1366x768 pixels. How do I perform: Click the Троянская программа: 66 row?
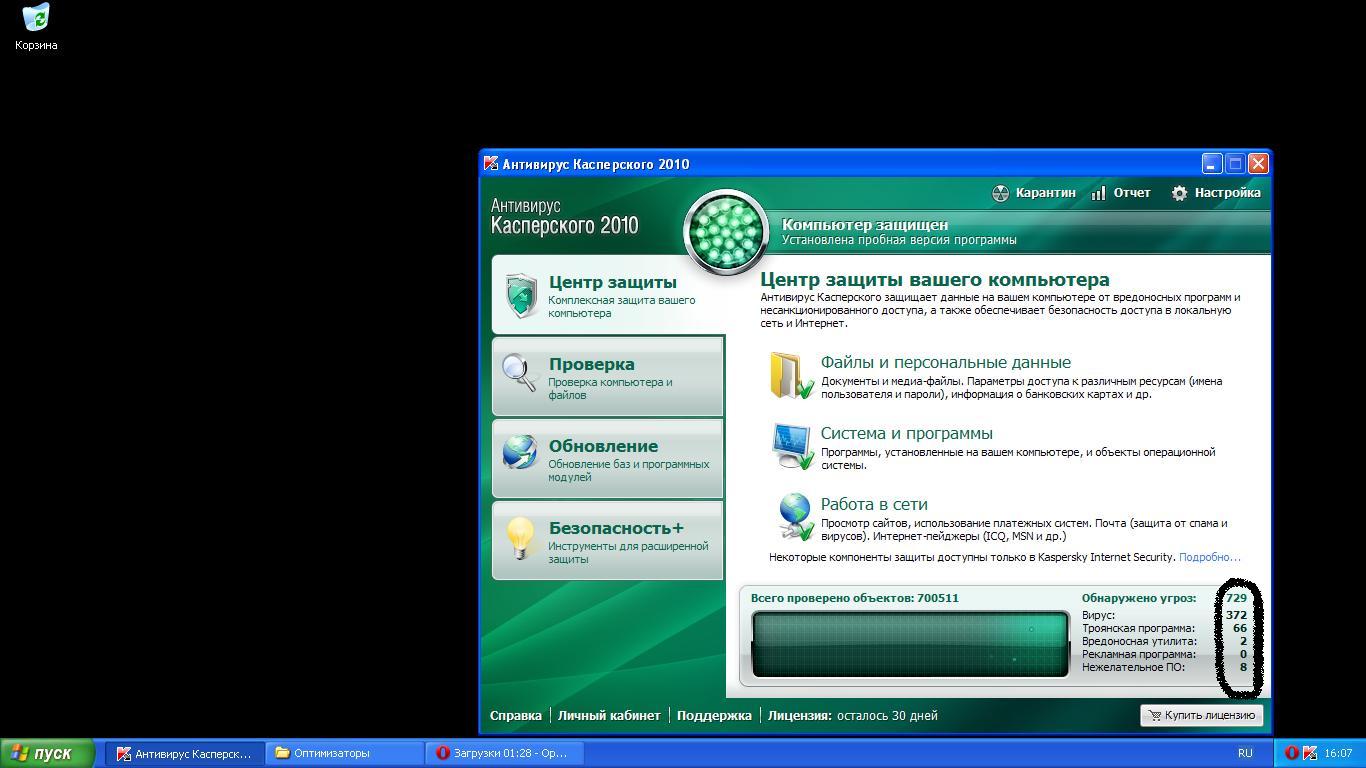[x=1164, y=628]
